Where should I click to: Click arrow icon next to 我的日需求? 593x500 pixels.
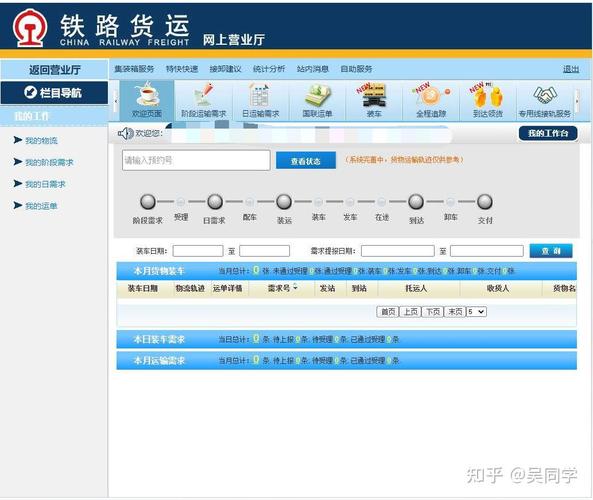click(x=18, y=184)
